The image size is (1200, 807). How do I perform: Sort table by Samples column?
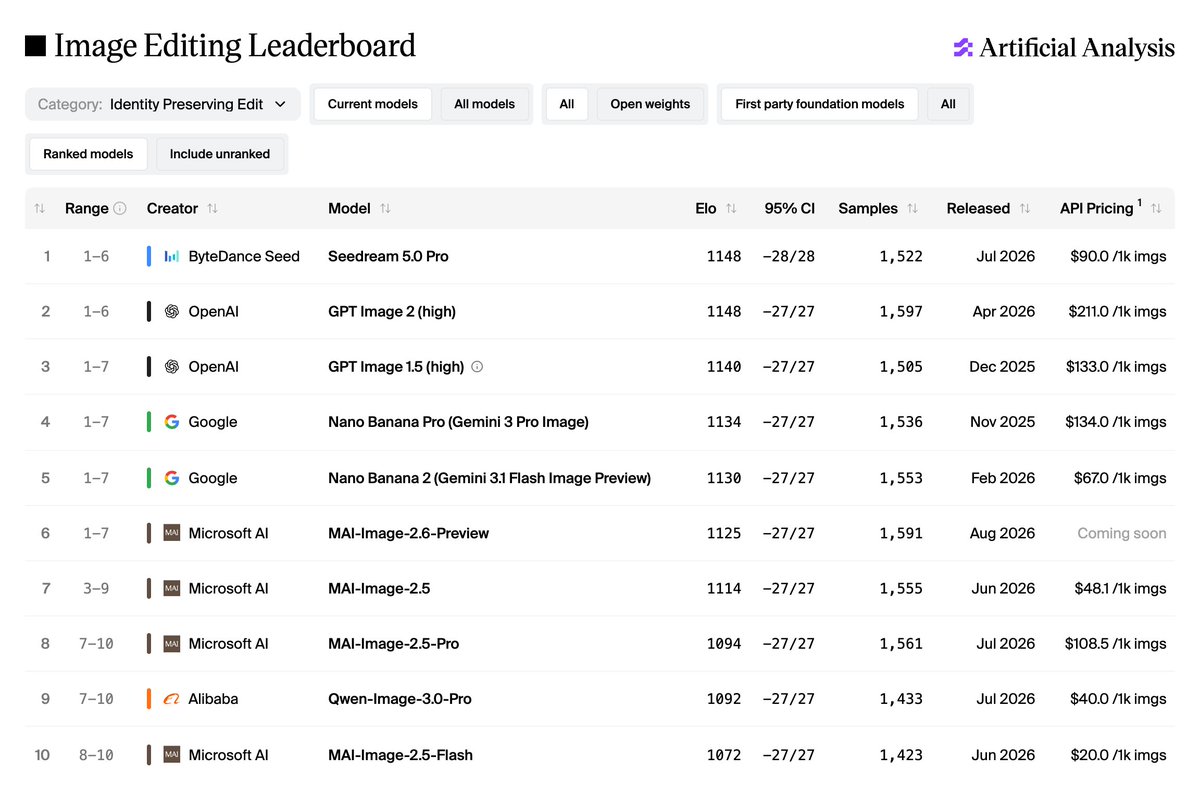[912, 208]
